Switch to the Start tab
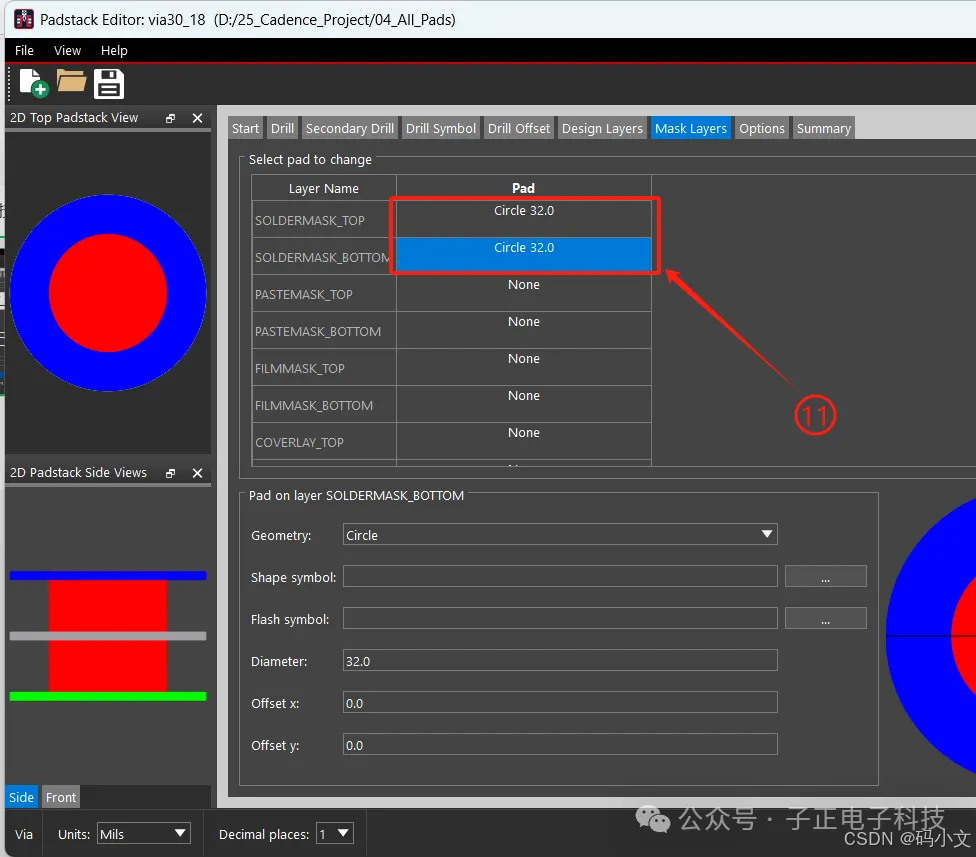Screen dimensions: 976x857 [245, 128]
